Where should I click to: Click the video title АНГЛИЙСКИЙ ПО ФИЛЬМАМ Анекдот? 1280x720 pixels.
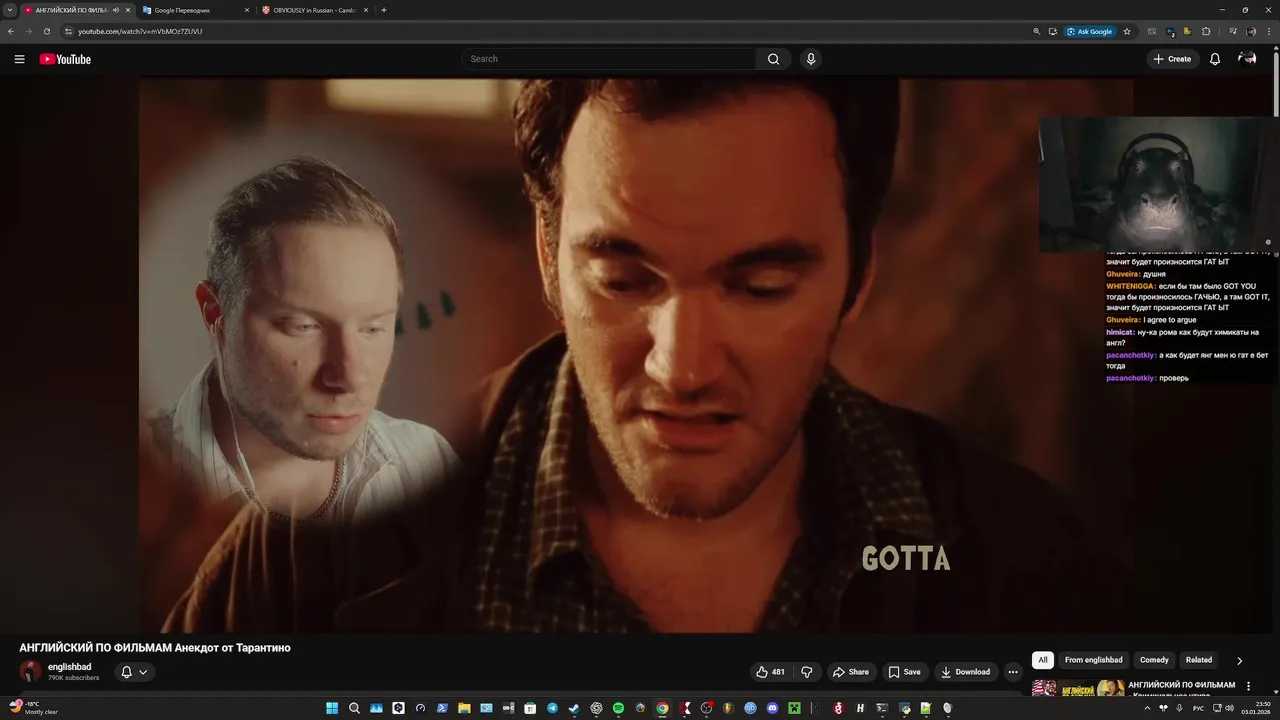click(155, 648)
